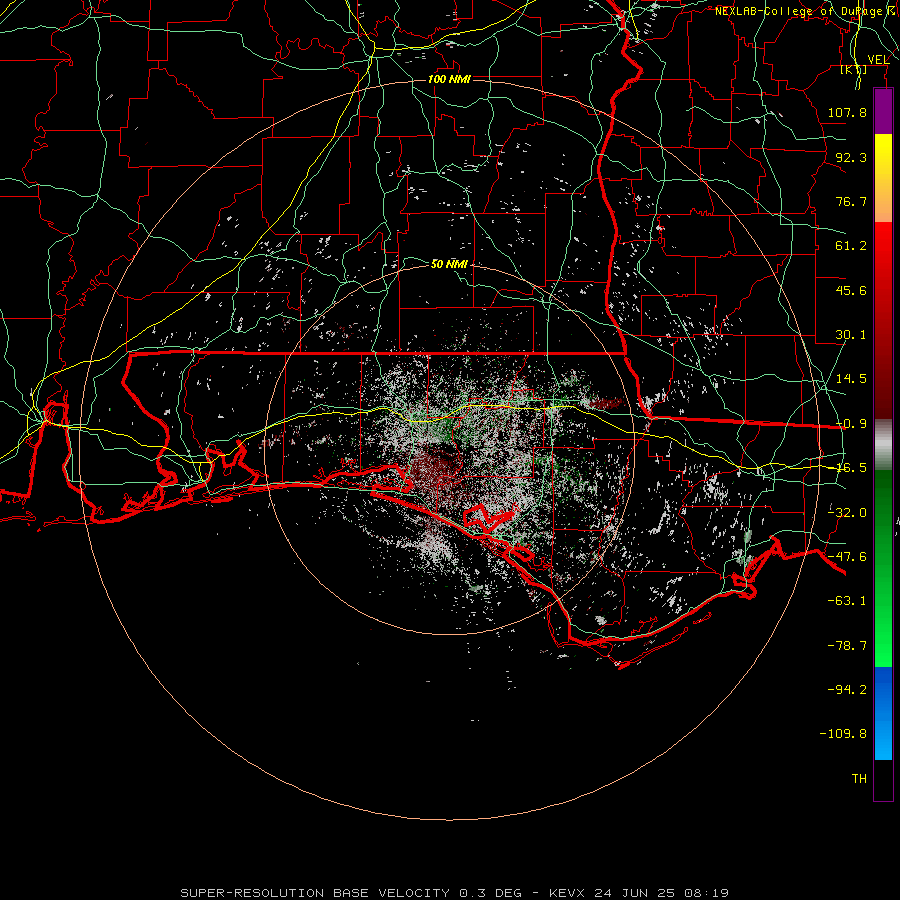
Task: Select the -94.2 scale value
Action: point(847,689)
